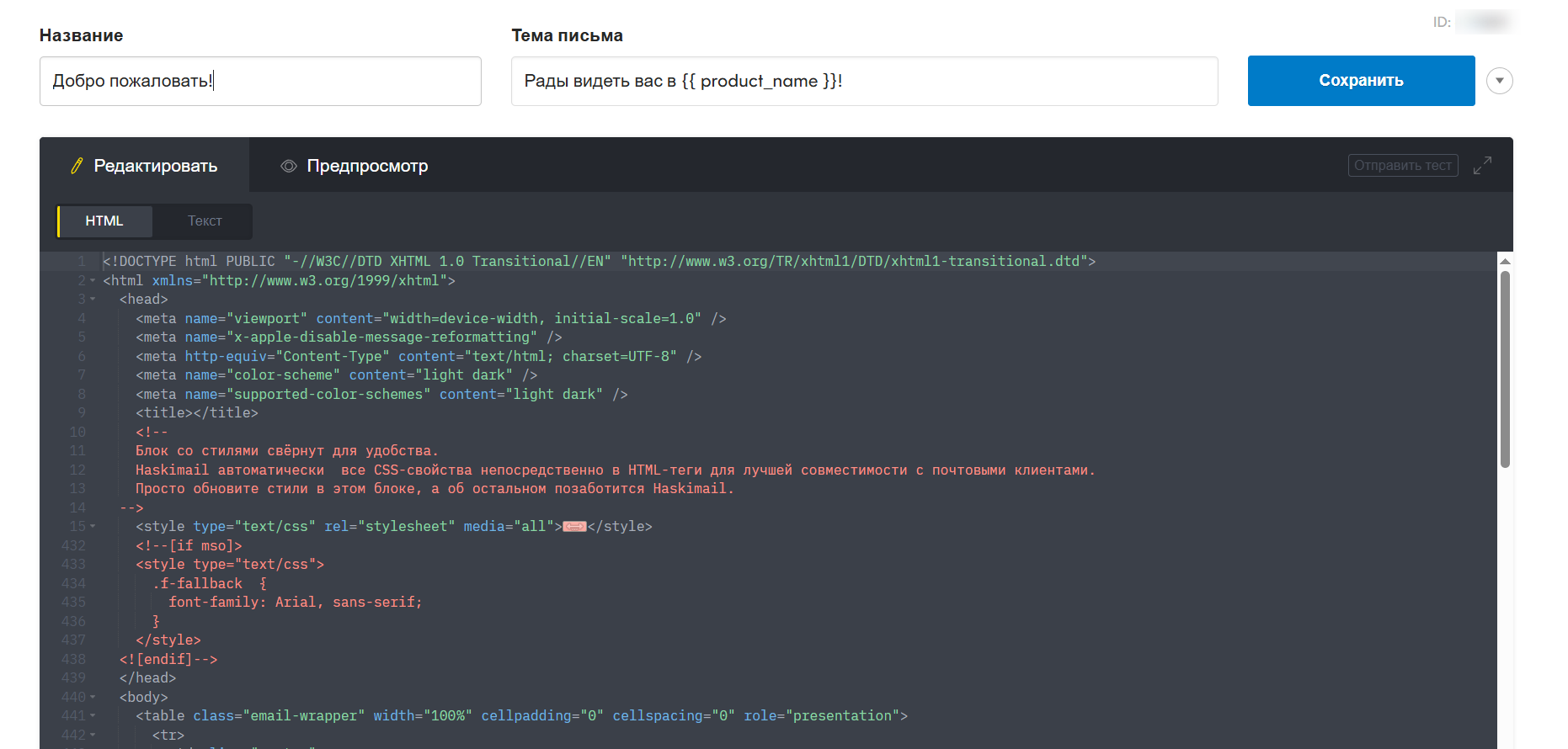1568x749 pixels.
Task: Open the dropdown arrow next to Сохранить
Action: pos(1499,81)
